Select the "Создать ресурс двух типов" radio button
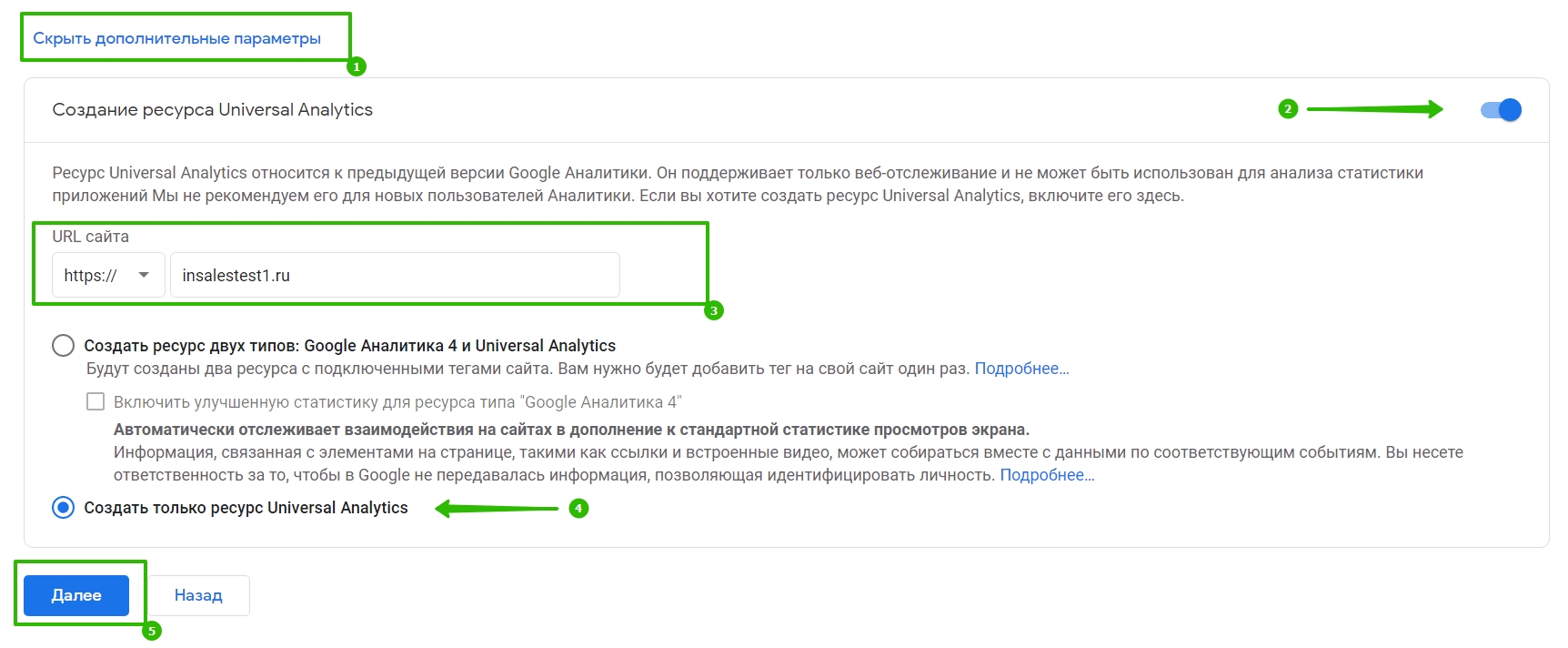The image size is (1568, 648). point(64,346)
